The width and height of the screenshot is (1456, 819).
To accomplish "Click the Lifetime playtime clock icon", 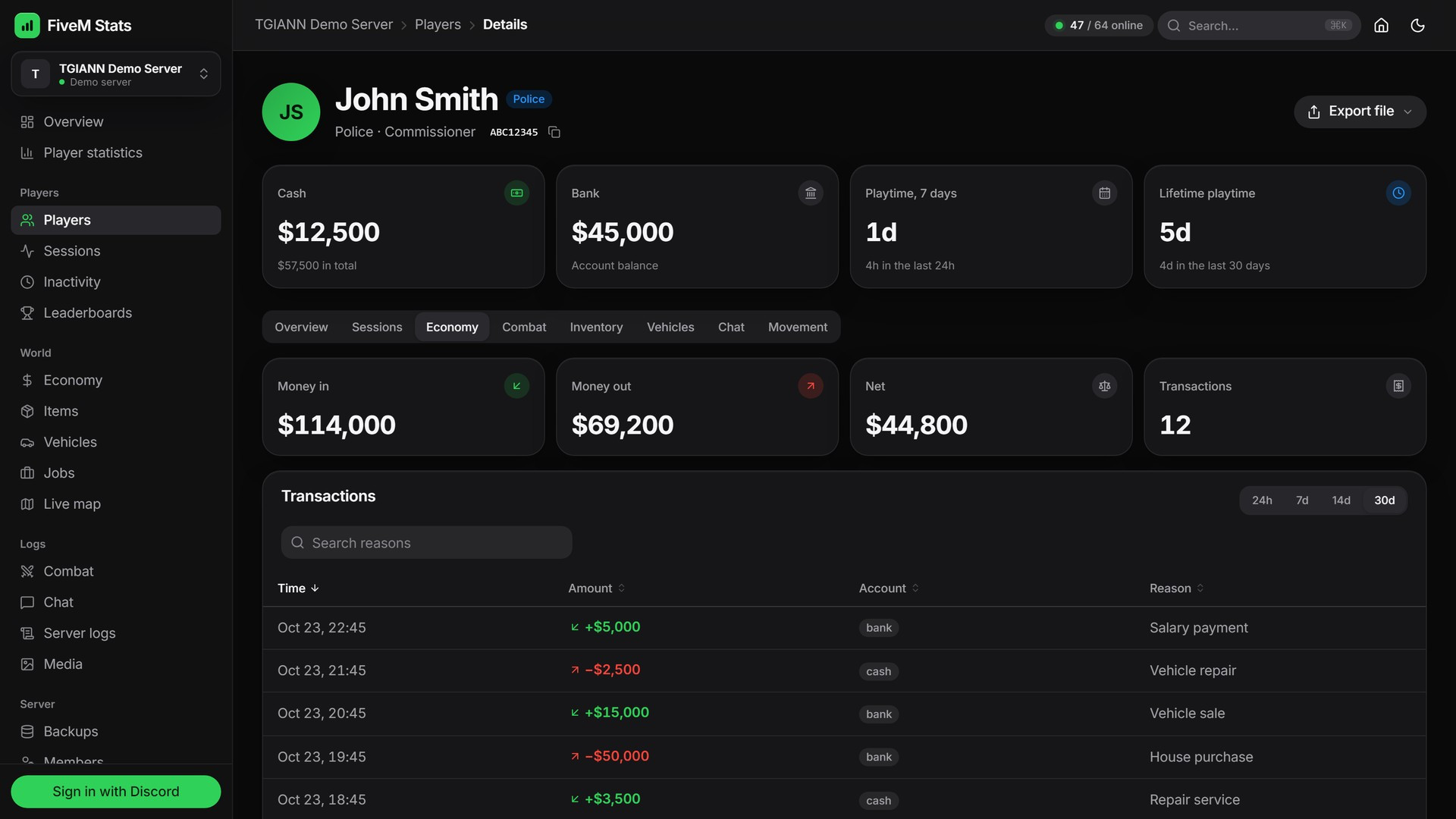I will [1398, 193].
